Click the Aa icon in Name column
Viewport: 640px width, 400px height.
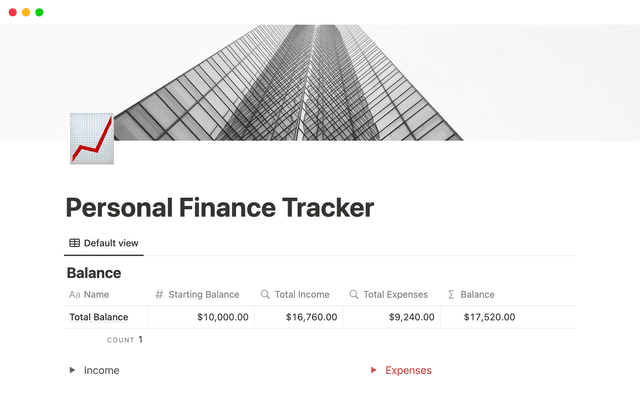pyautogui.click(x=74, y=295)
